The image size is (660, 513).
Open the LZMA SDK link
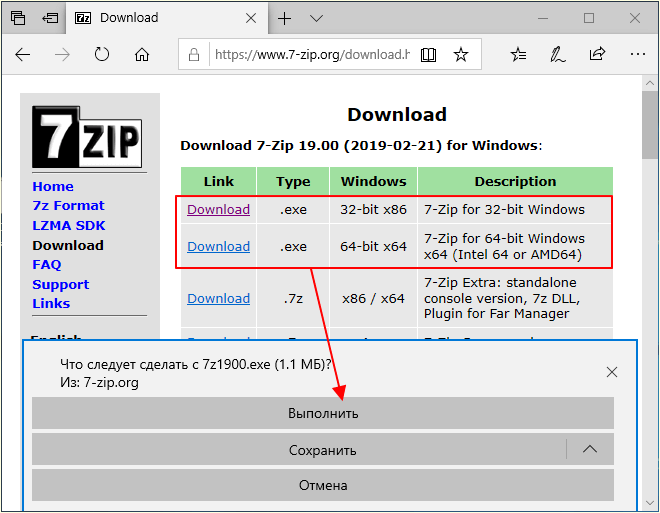click(69, 226)
